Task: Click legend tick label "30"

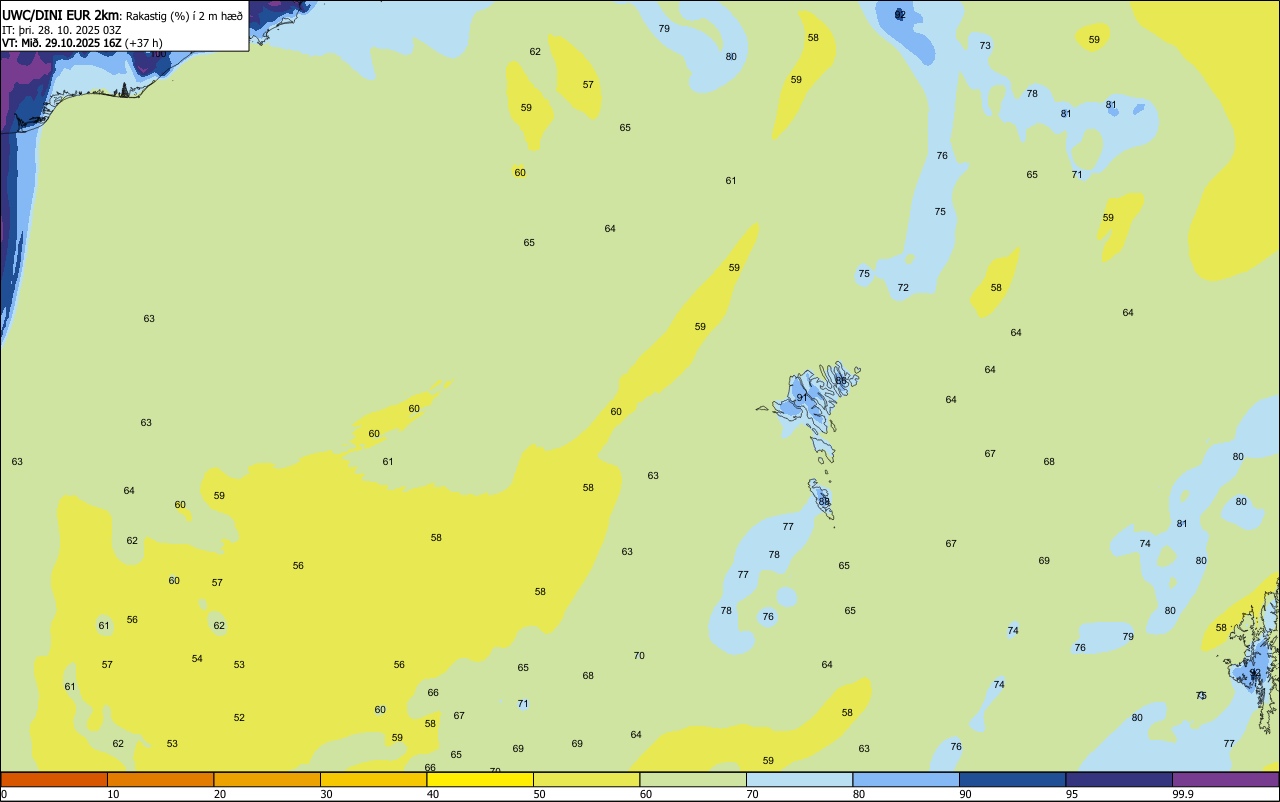Action: pyautogui.click(x=326, y=794)
